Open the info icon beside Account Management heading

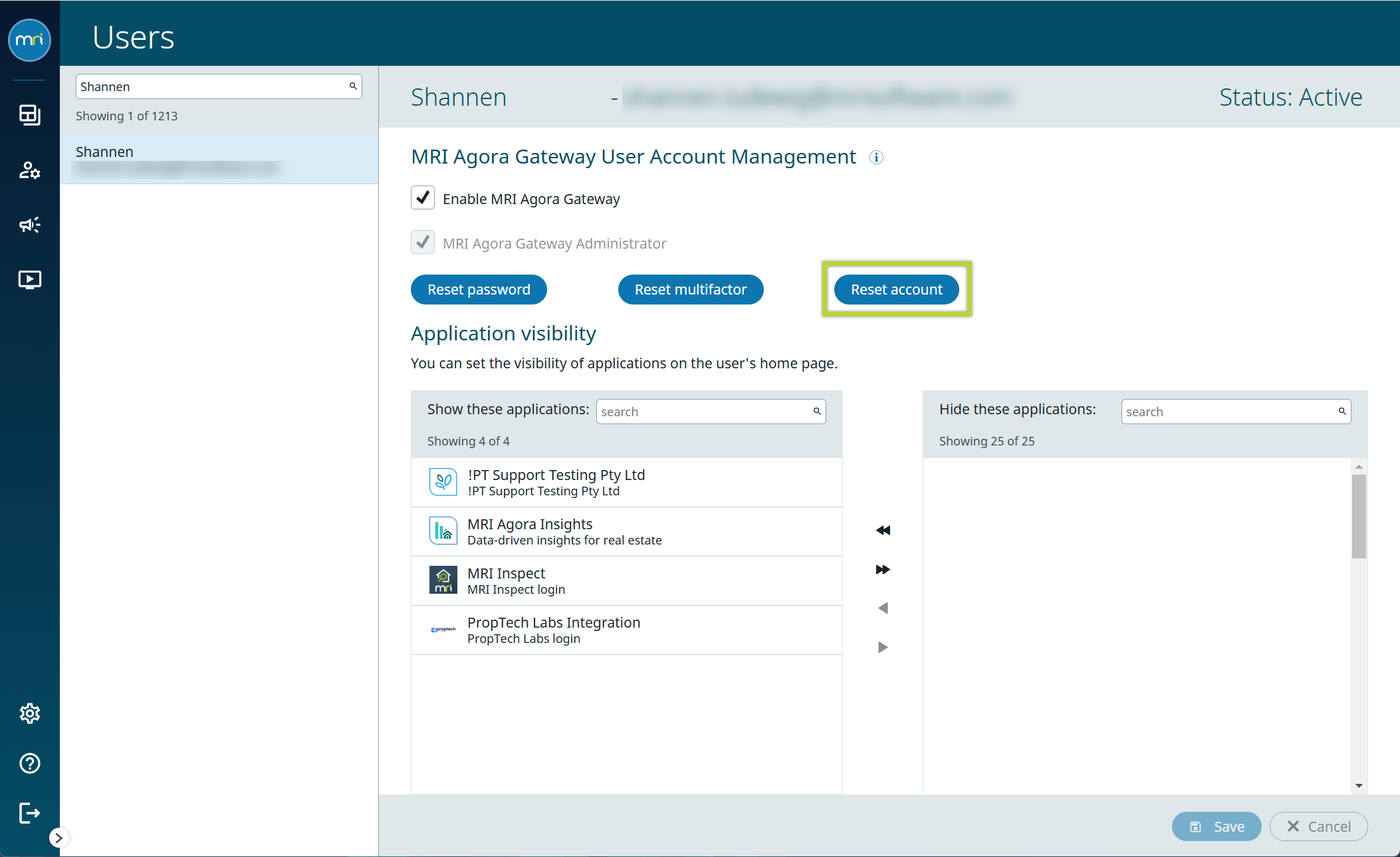[876, 158]
